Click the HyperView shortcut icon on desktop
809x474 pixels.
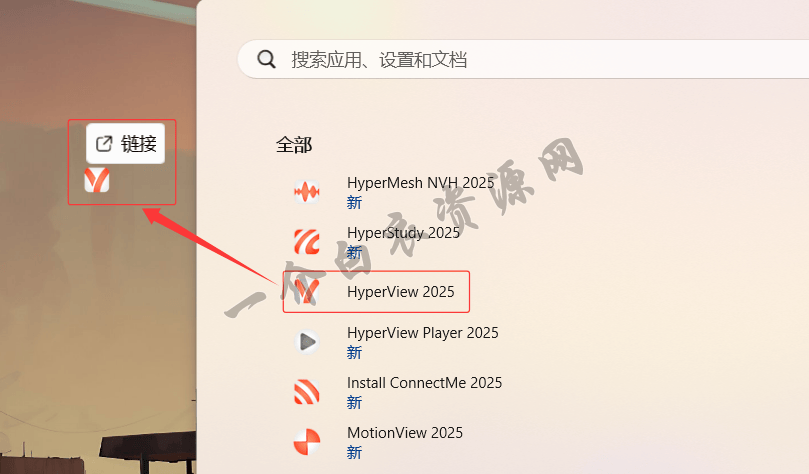pos(97,179)
